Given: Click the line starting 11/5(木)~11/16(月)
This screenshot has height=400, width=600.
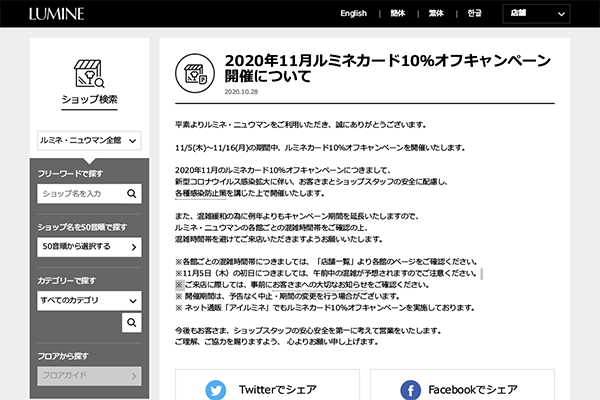Looking at the screenshot, I should [x=320, y=148].
